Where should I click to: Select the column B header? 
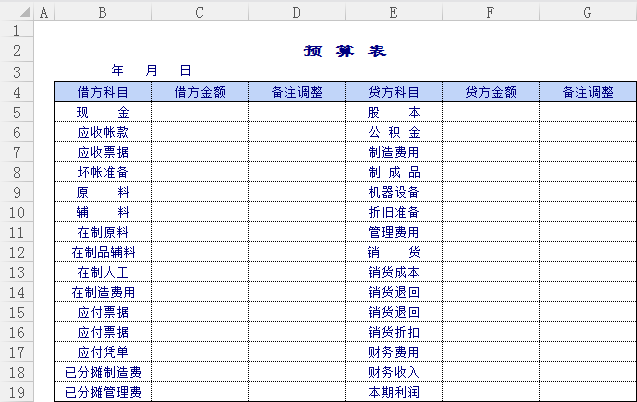102,12
